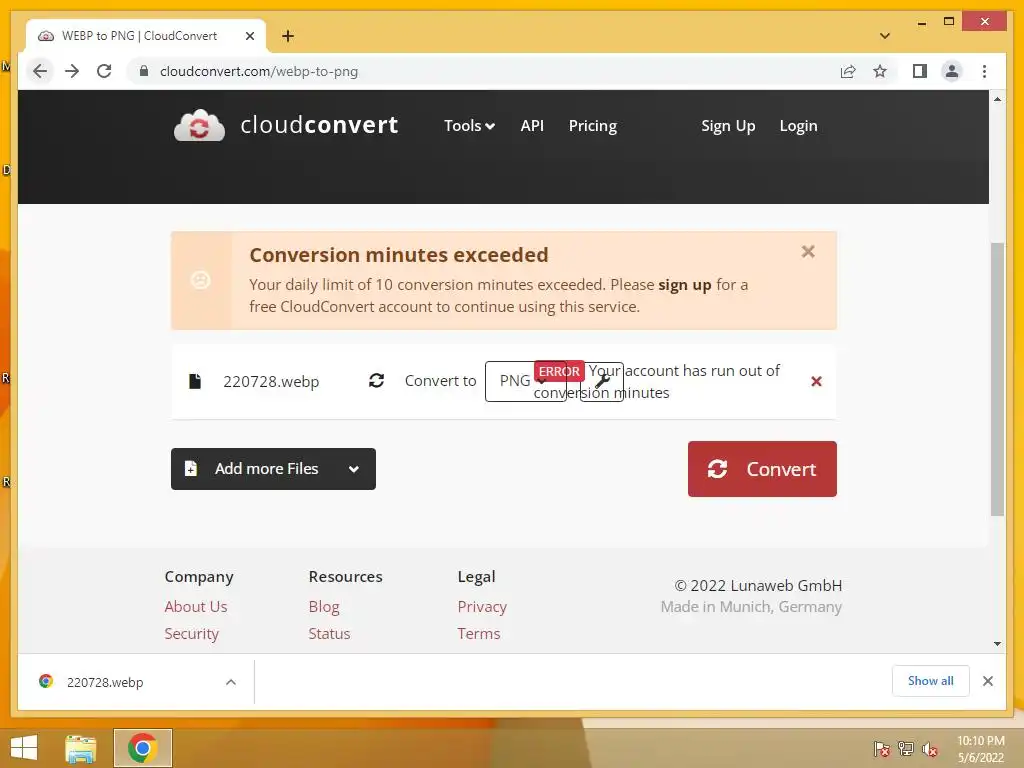Click the network tray icon
Viewport: 1024px width, 768px height.
[906, 748]
